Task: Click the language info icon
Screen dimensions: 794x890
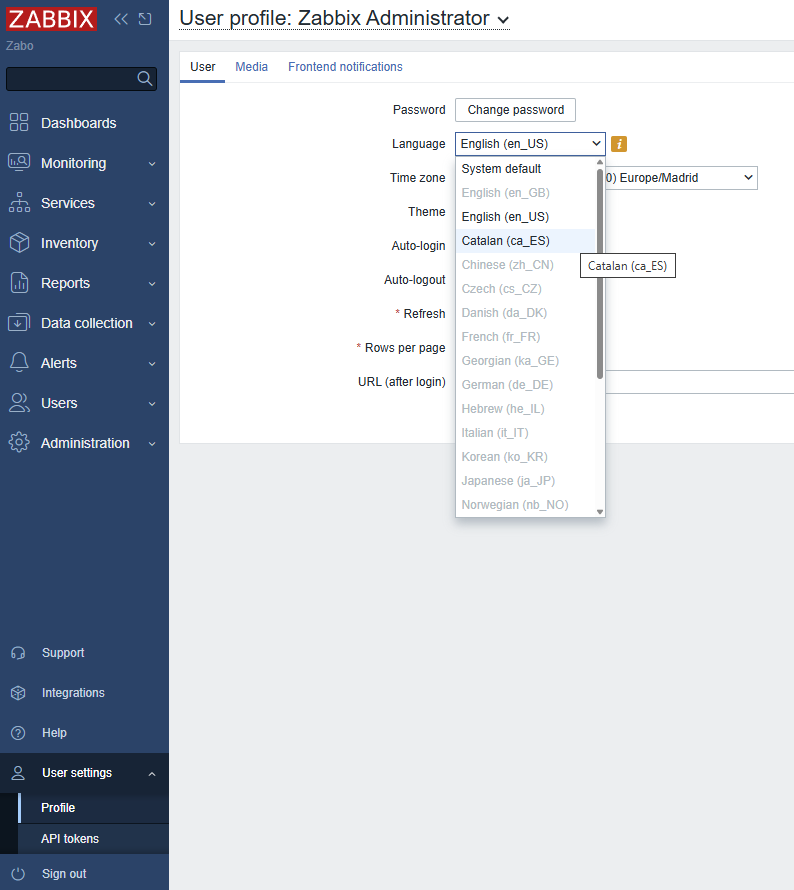Action: pos(619,144)
